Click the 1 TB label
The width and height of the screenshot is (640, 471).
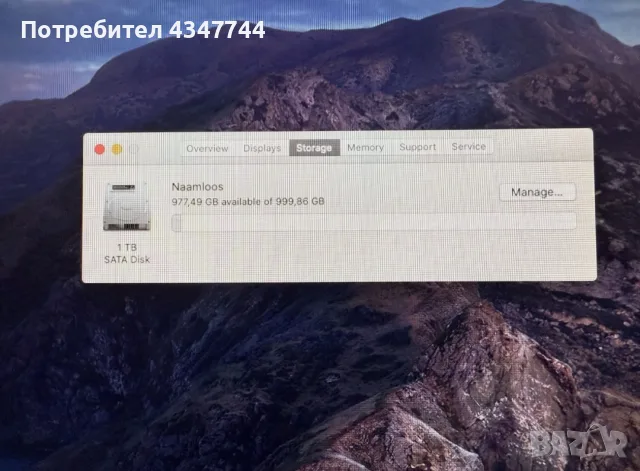tap(127, 247)
